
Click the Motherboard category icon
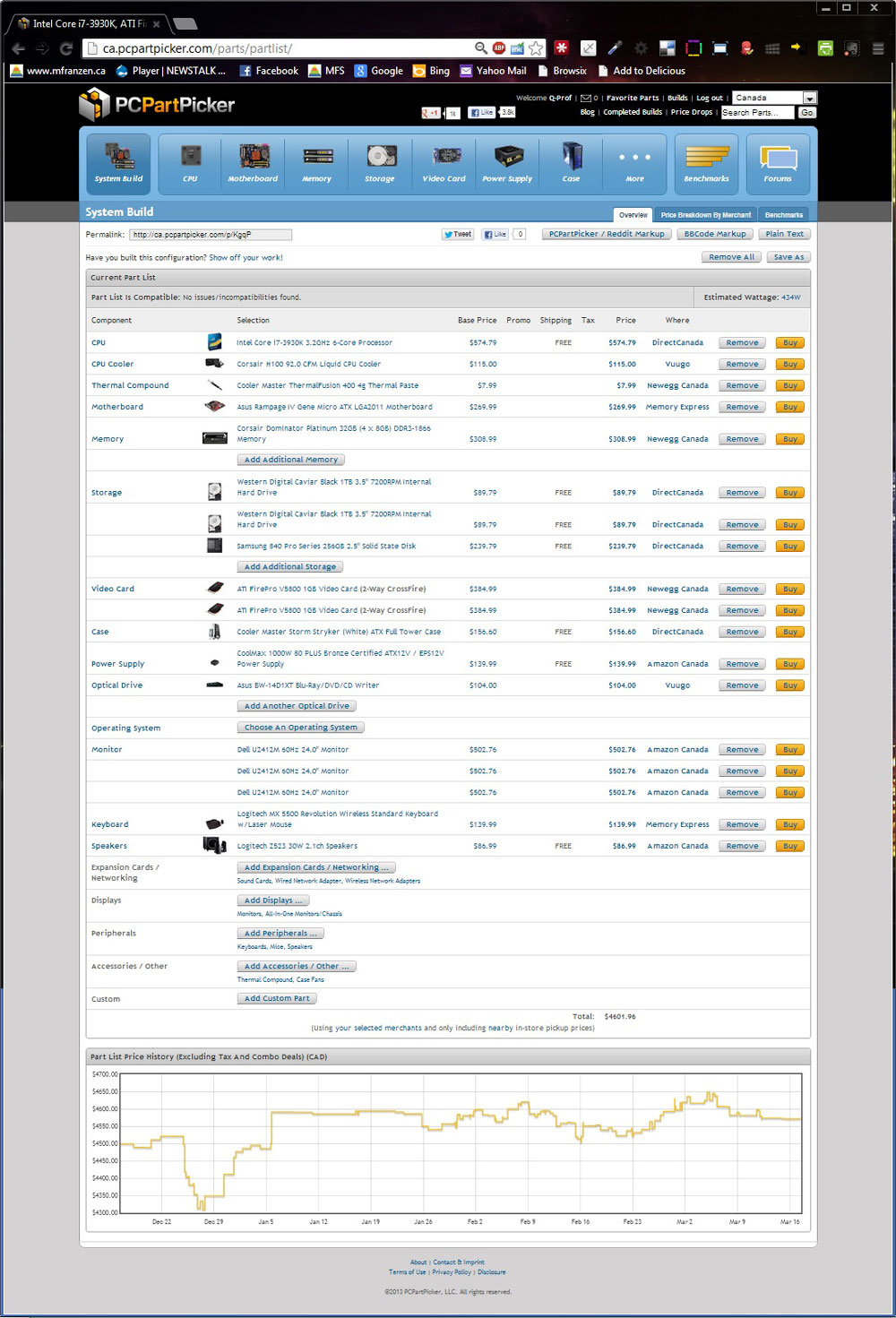click(x=253, y=163)
